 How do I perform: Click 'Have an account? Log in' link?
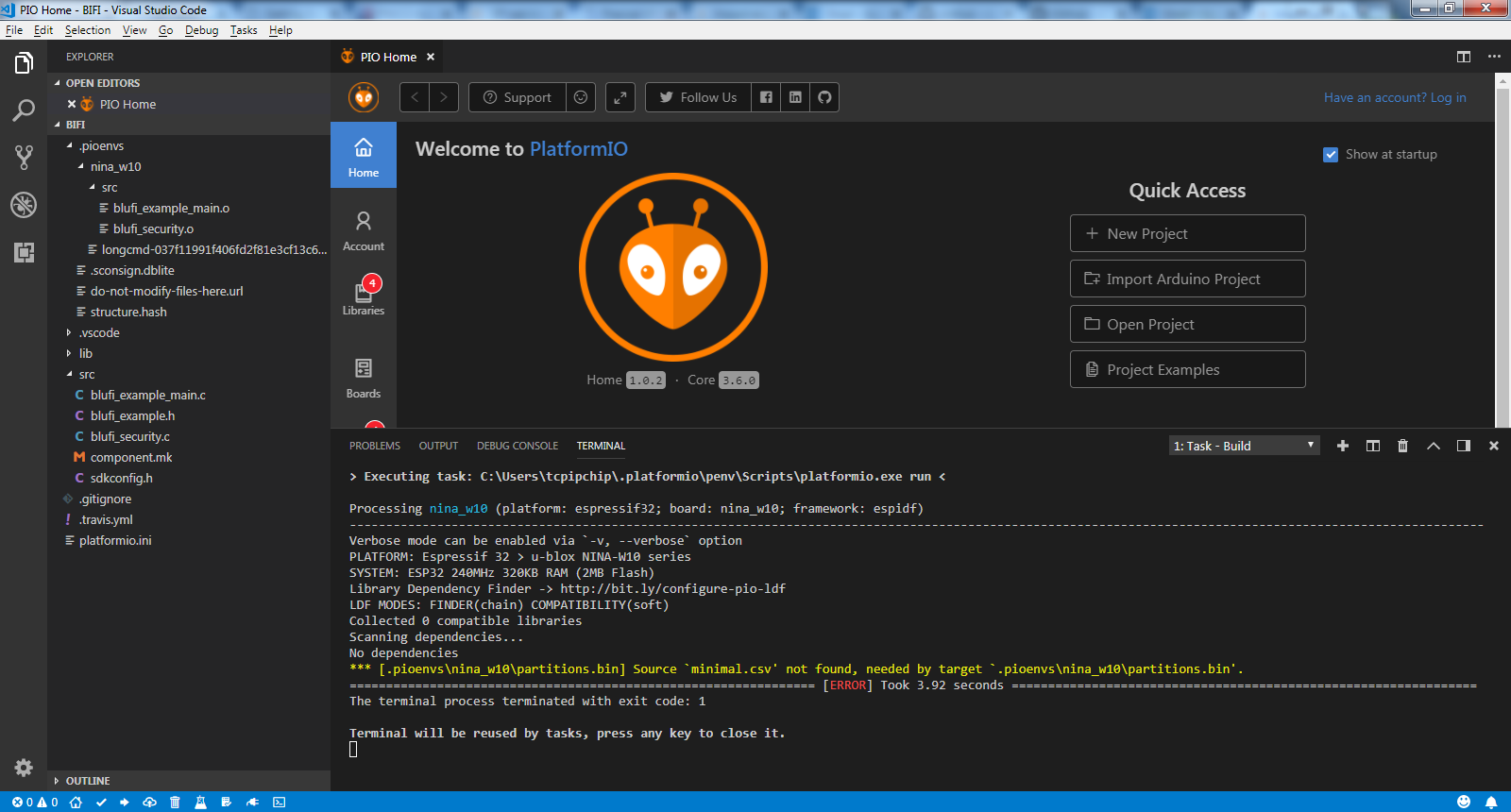pyautogui.click(x=1395, y=97)
